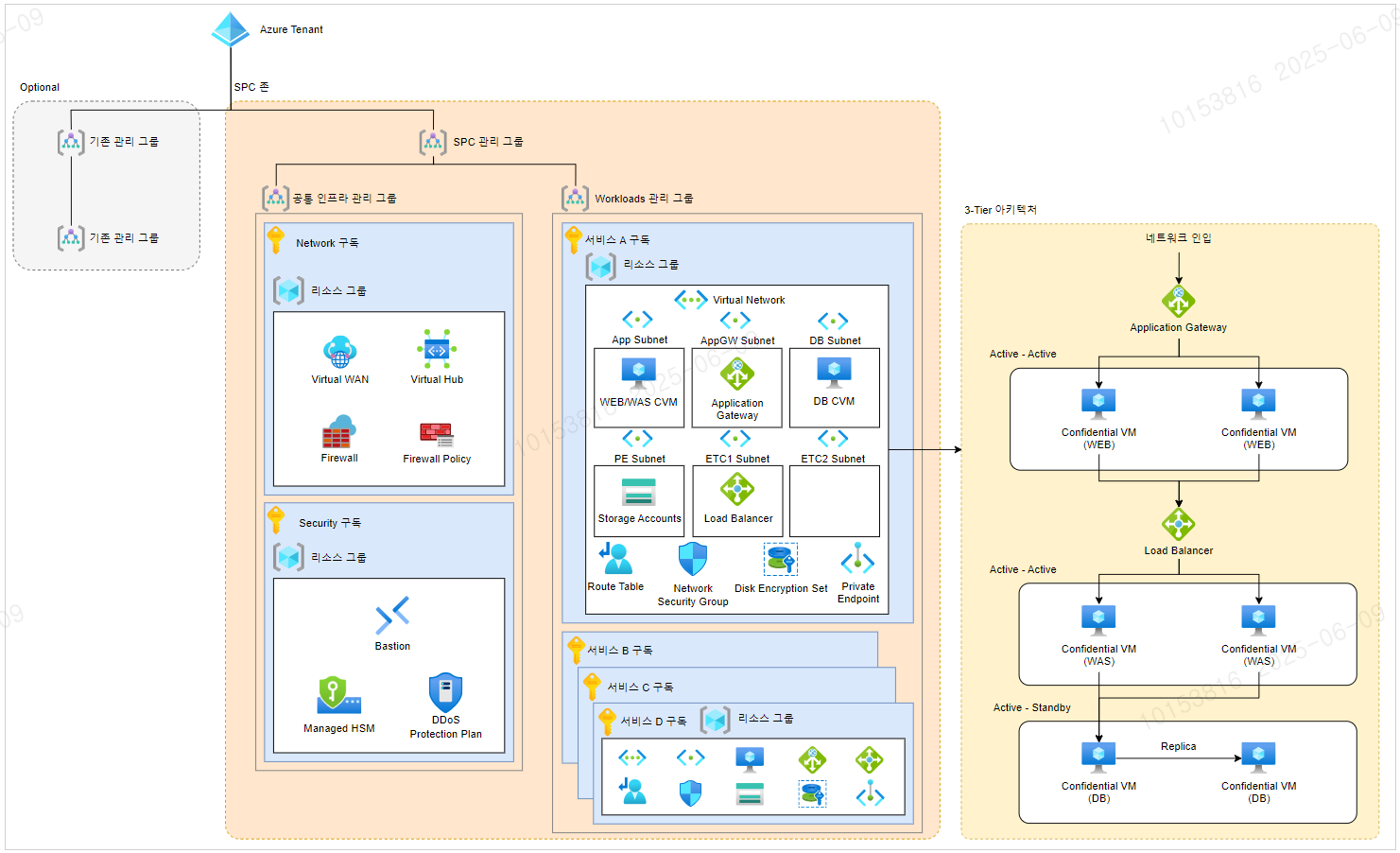Viewport: 1400px width, 853px height.
Task: Select the ETC2 Subnet icon
Action: click(x=833, y=439)
